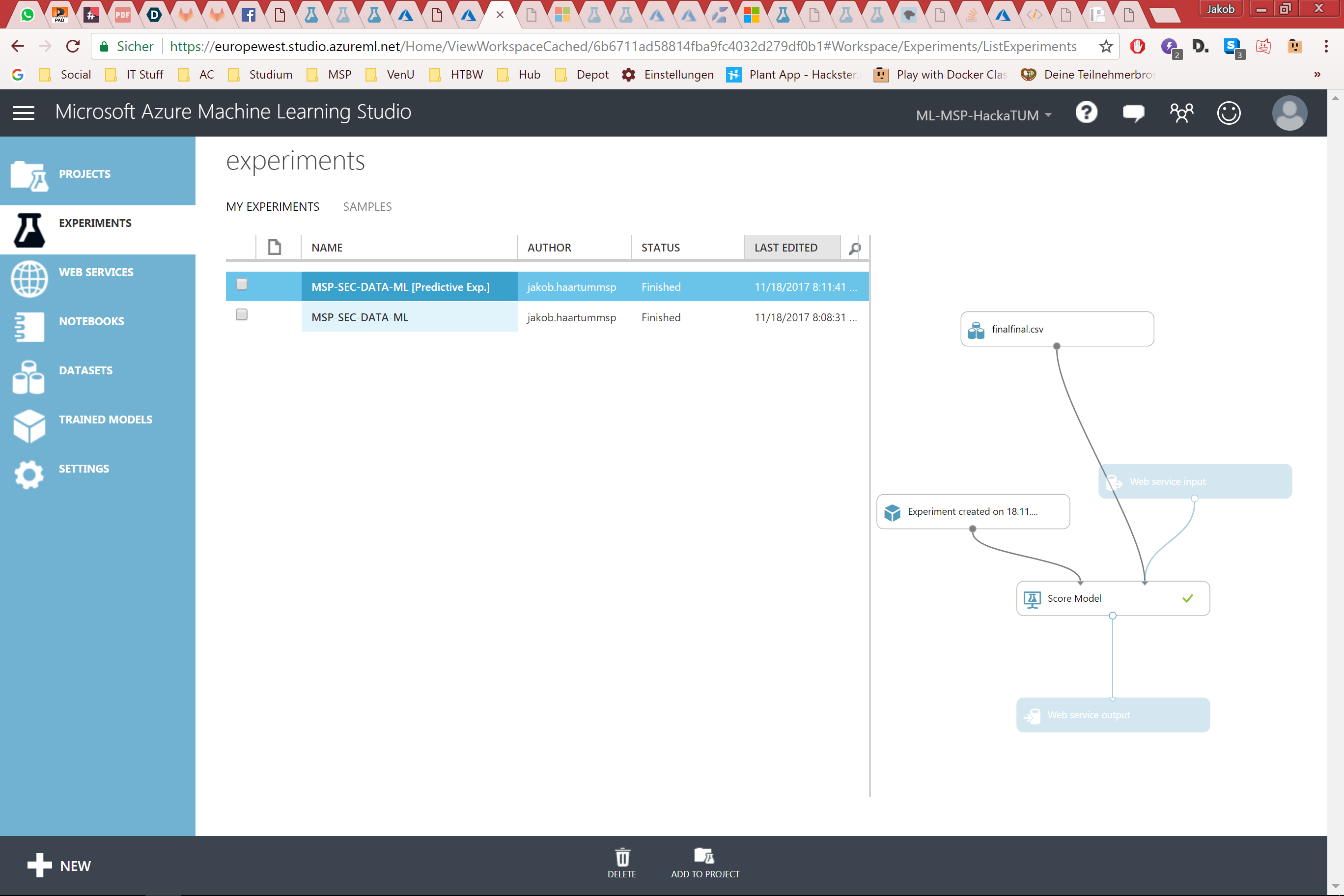This screenshot has width=1344, height=896.
Task: Click the smiley face feedback icon
Action: click(x=1229, y=112)
